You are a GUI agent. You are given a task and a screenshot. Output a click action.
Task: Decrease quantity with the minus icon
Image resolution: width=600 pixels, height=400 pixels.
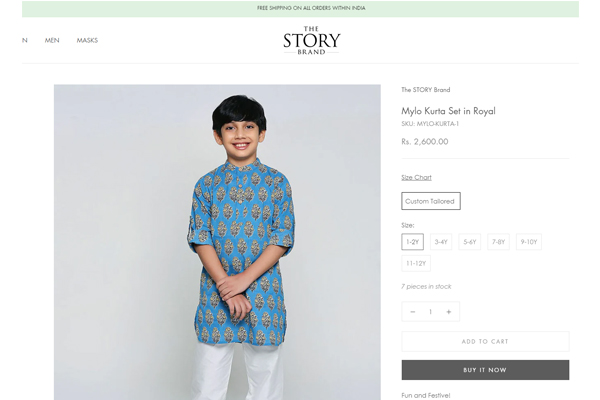click(x=413, y=312)
